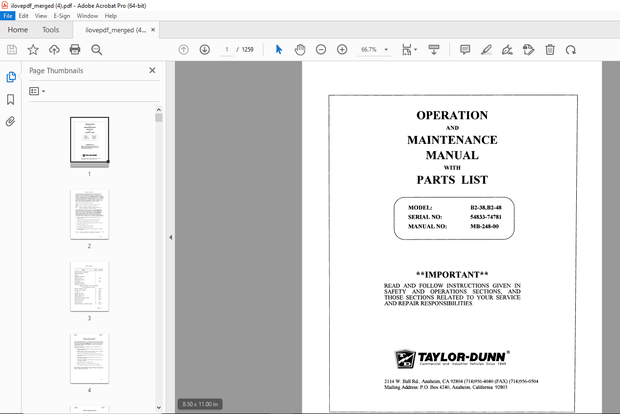Click the **IMPORTANT** heading text
This screenshot has height=414, width=620.
pos(452,275)
